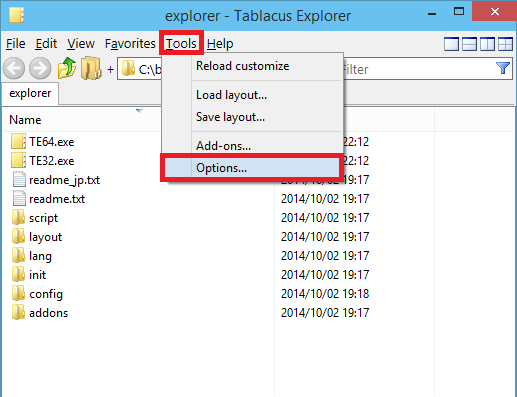Click the Tablacus title bar app icon
The image size is (517, 397).
[x=16, y=15]
